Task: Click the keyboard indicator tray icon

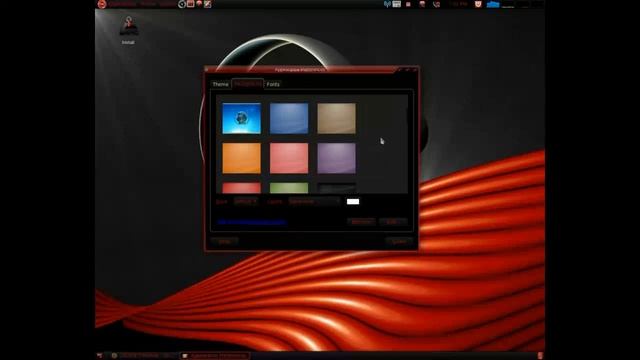Action: [396, 4]
